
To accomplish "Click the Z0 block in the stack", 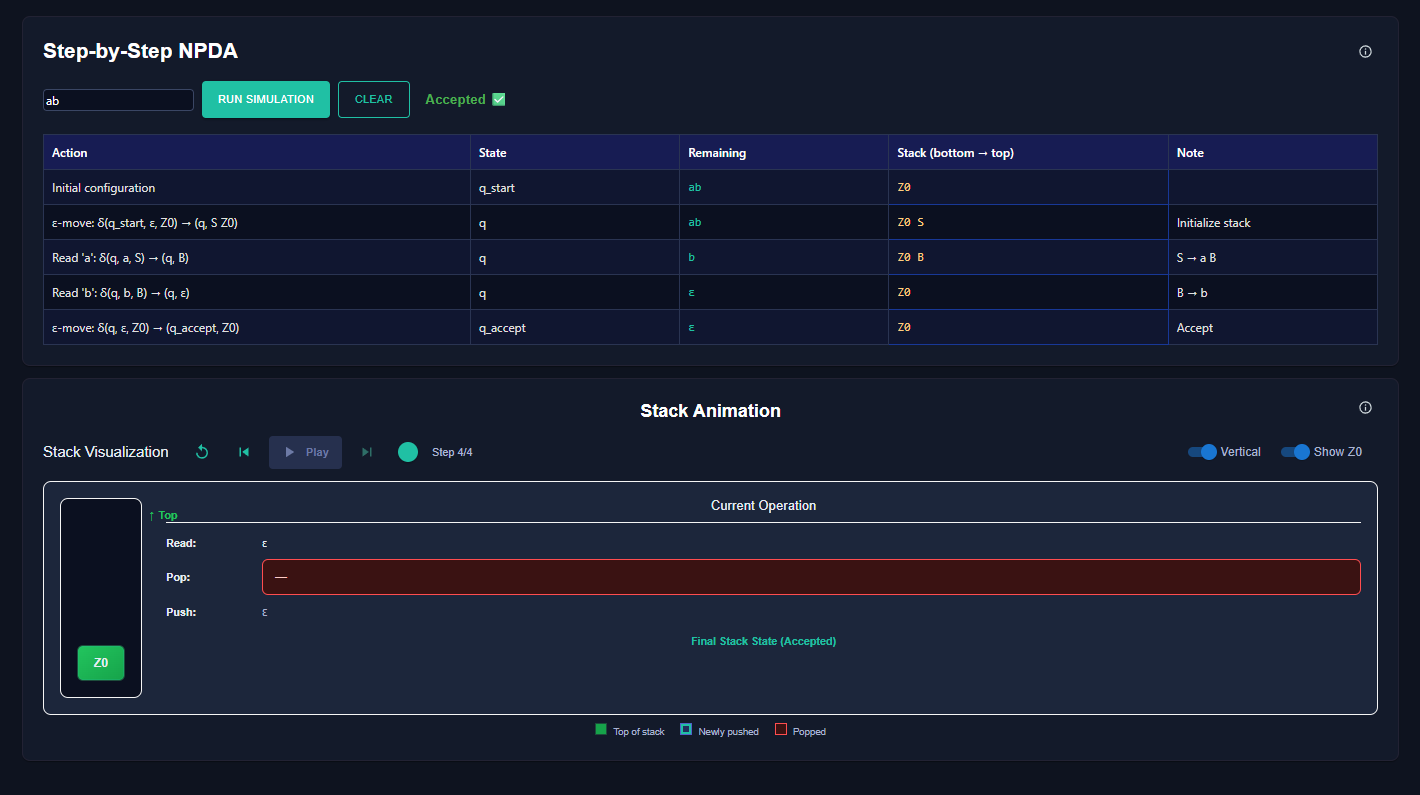I will click(101, 663).
